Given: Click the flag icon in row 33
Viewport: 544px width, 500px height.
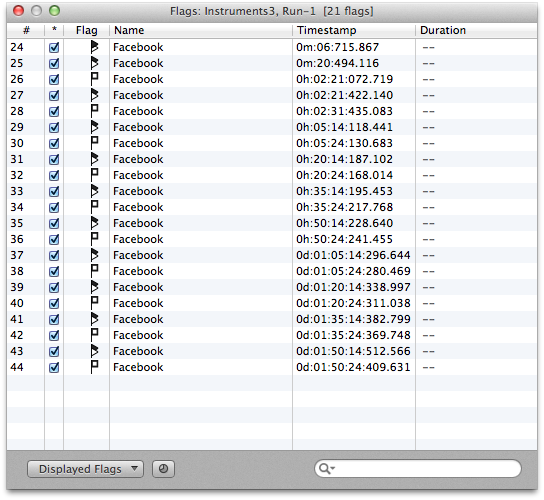Looking at the screenshot, I should 94,191.
